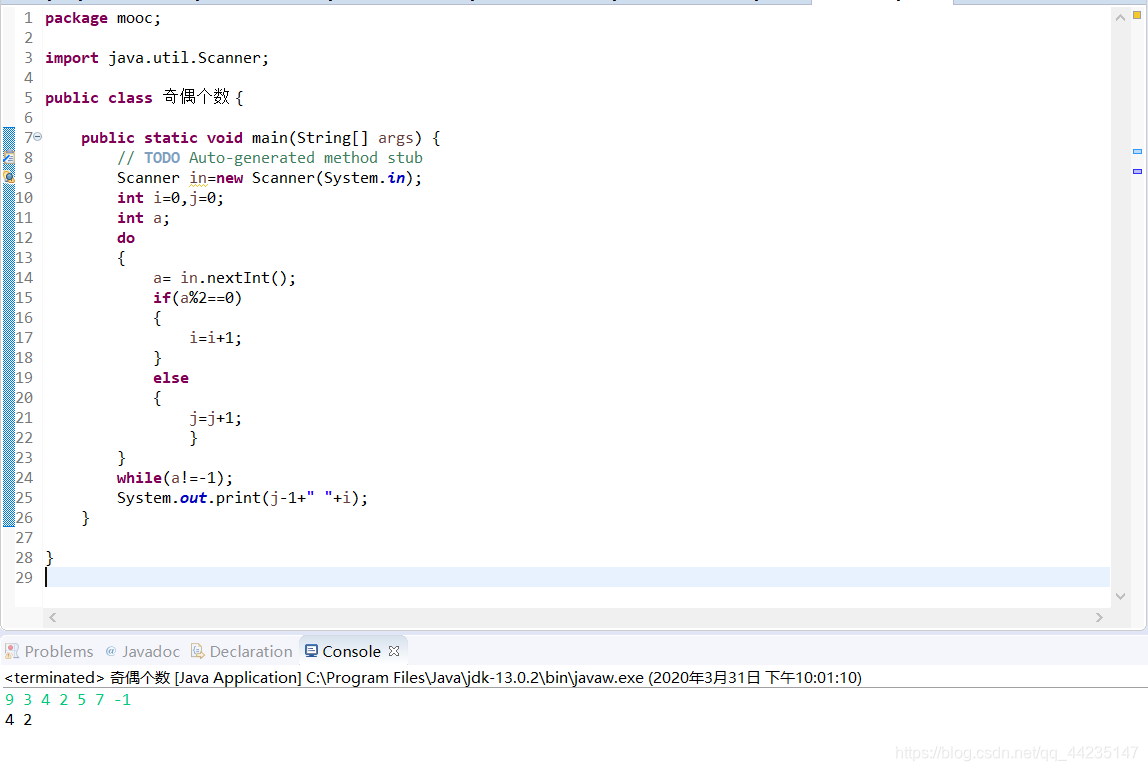Click the class name 奇偶个数
Viewport: 1148px width, 771px height.
(x=196, y=97)
